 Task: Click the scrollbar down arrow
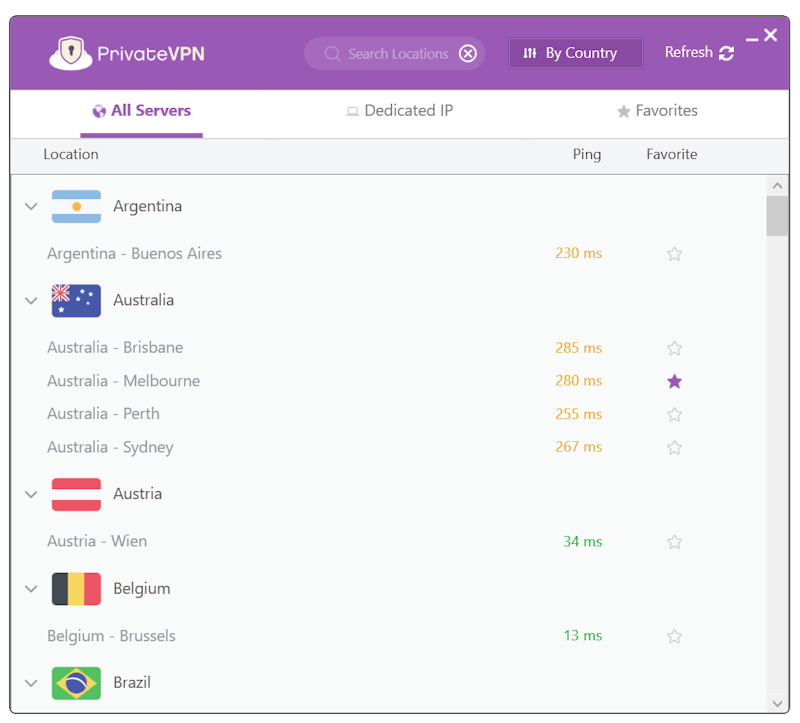point(777,704)
